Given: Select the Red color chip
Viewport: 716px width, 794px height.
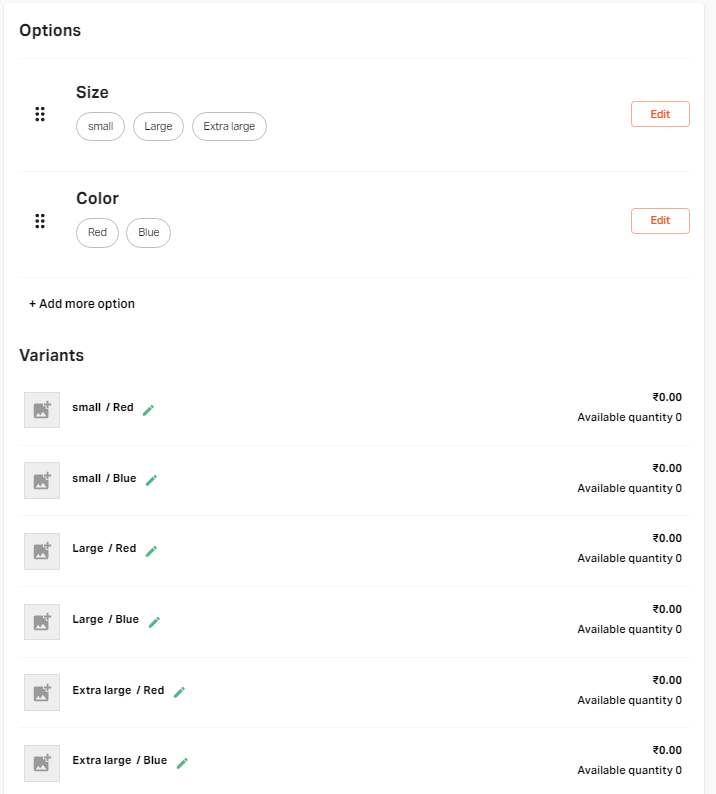Looking at the screenshot, I should coord(97,233).
